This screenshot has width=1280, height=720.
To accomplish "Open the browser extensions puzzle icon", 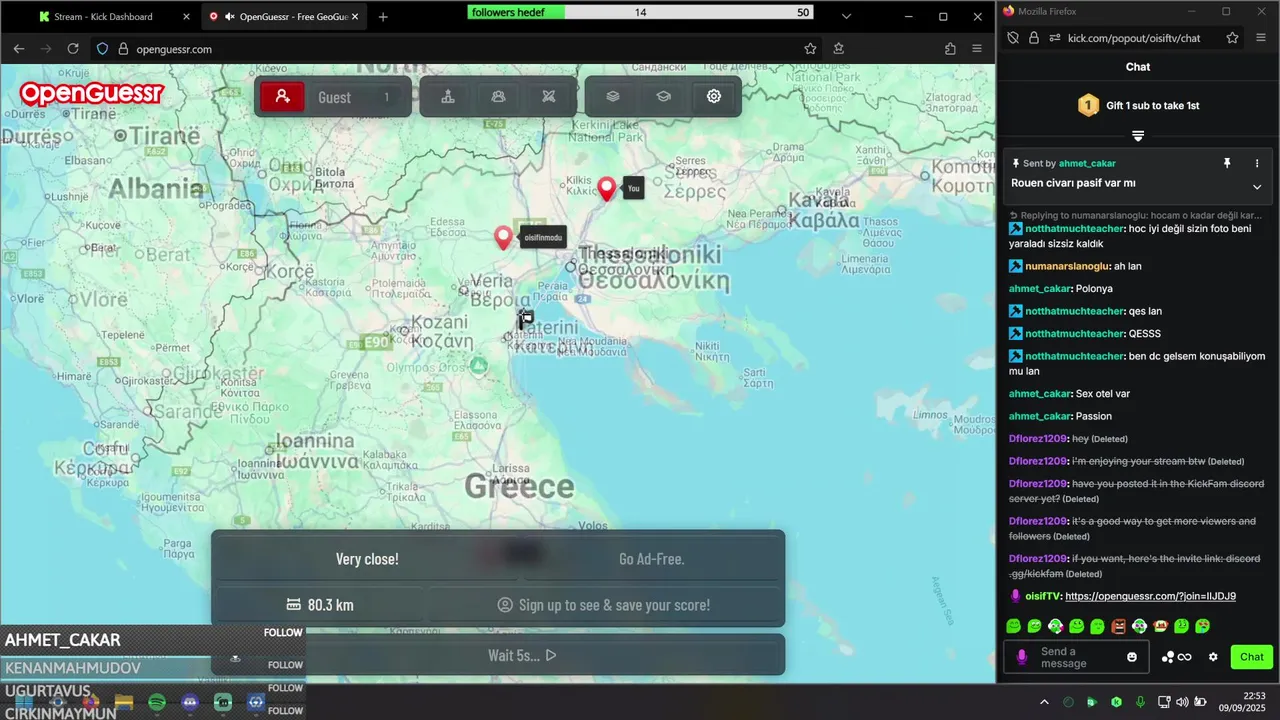I will [x=950, y=49].
